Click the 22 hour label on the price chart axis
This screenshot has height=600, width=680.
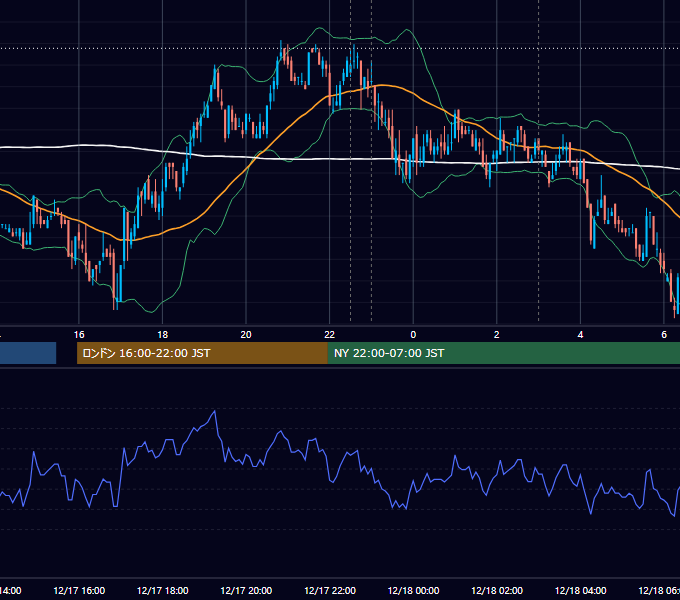coord(330,335)
